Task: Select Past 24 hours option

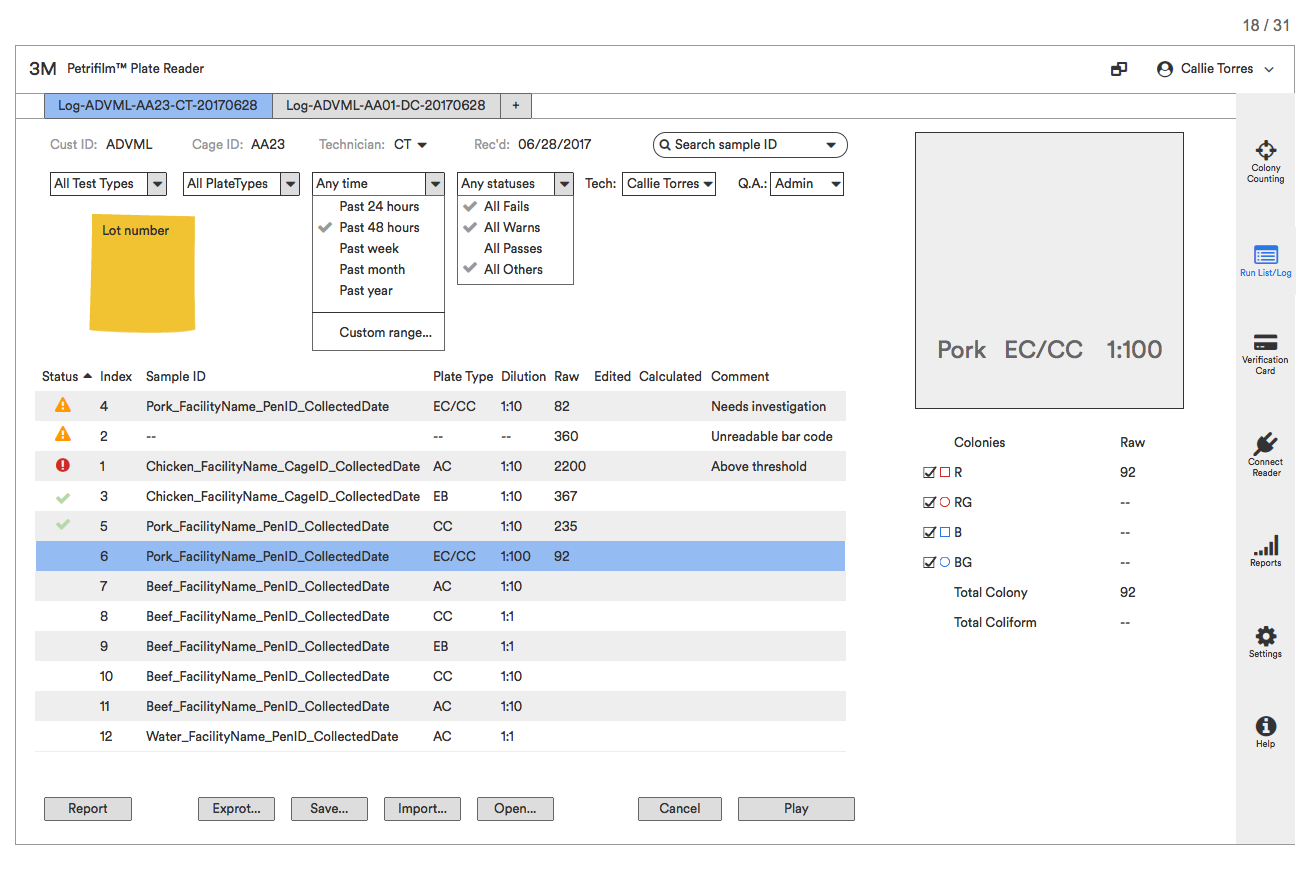Action: (x=378, y=206)
